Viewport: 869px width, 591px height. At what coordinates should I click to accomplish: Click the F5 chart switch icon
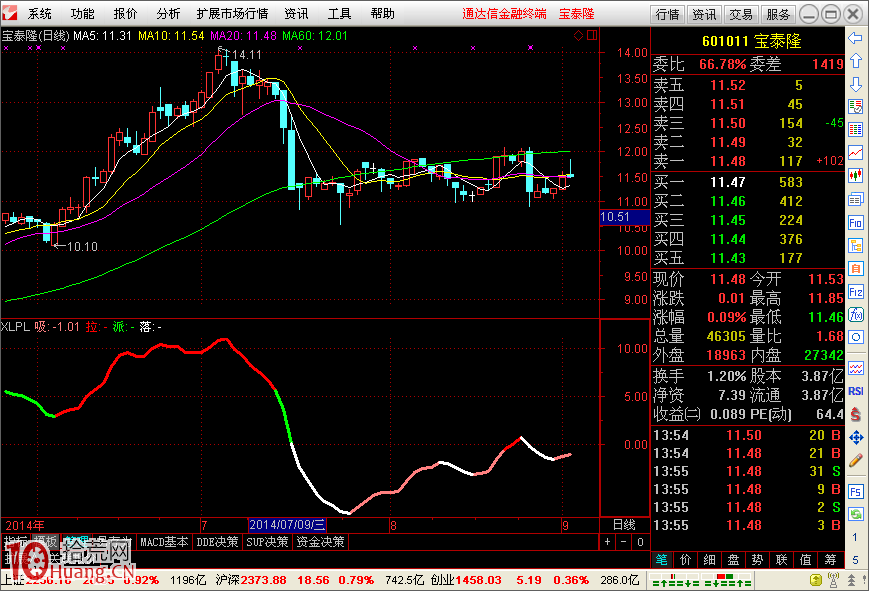click(x=856, y=491)
